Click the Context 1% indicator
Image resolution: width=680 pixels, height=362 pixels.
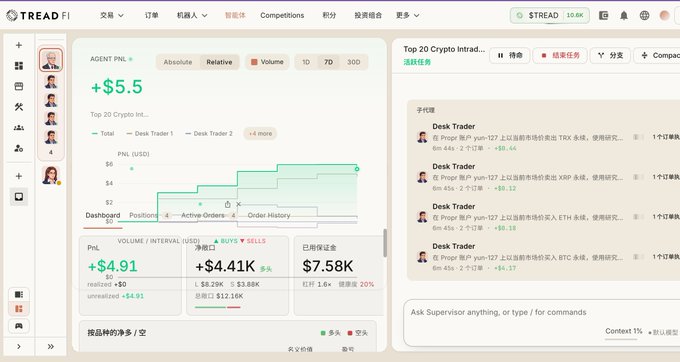tap(623, 331)
